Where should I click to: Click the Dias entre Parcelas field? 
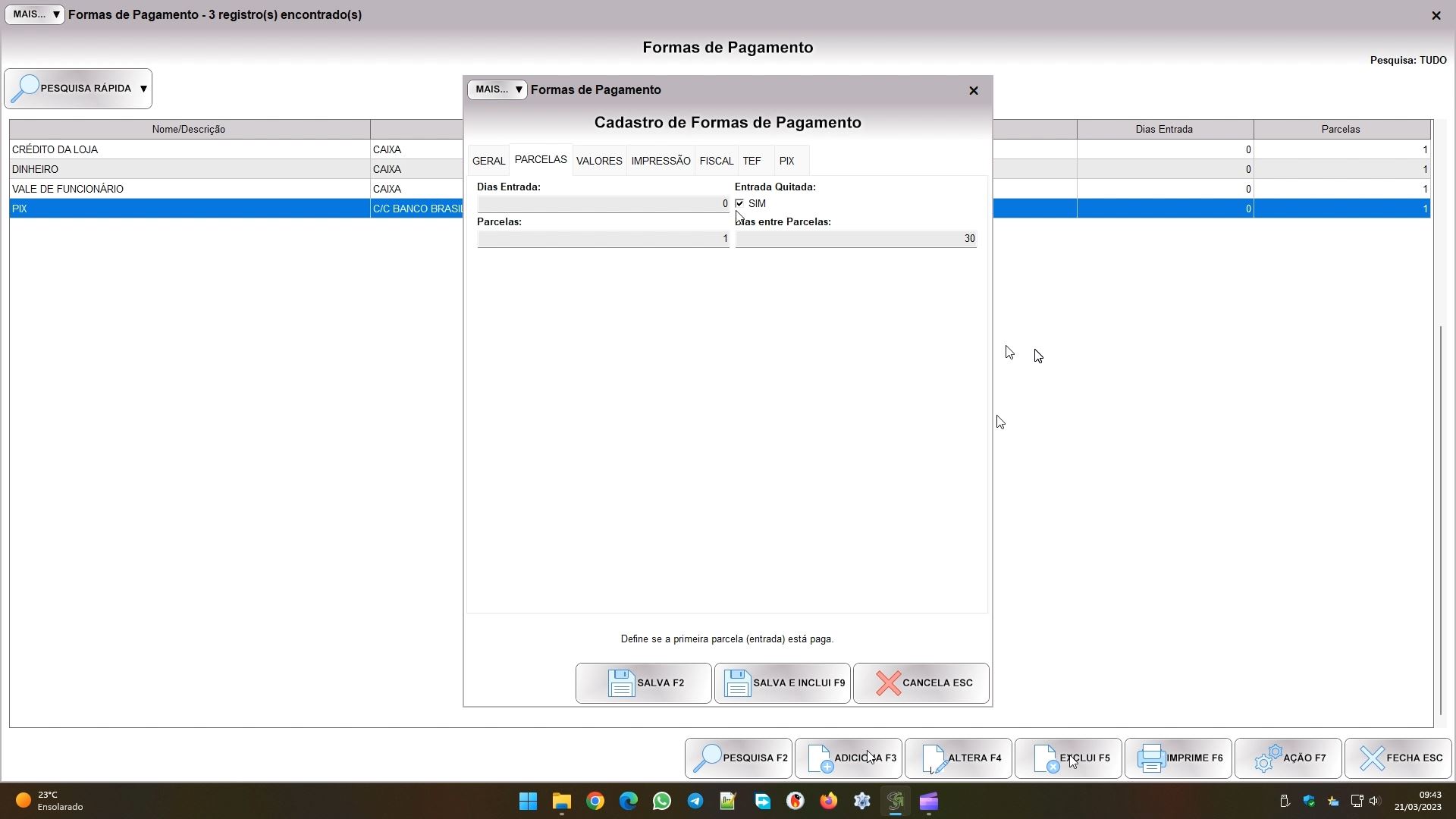(x=855, y=239)
